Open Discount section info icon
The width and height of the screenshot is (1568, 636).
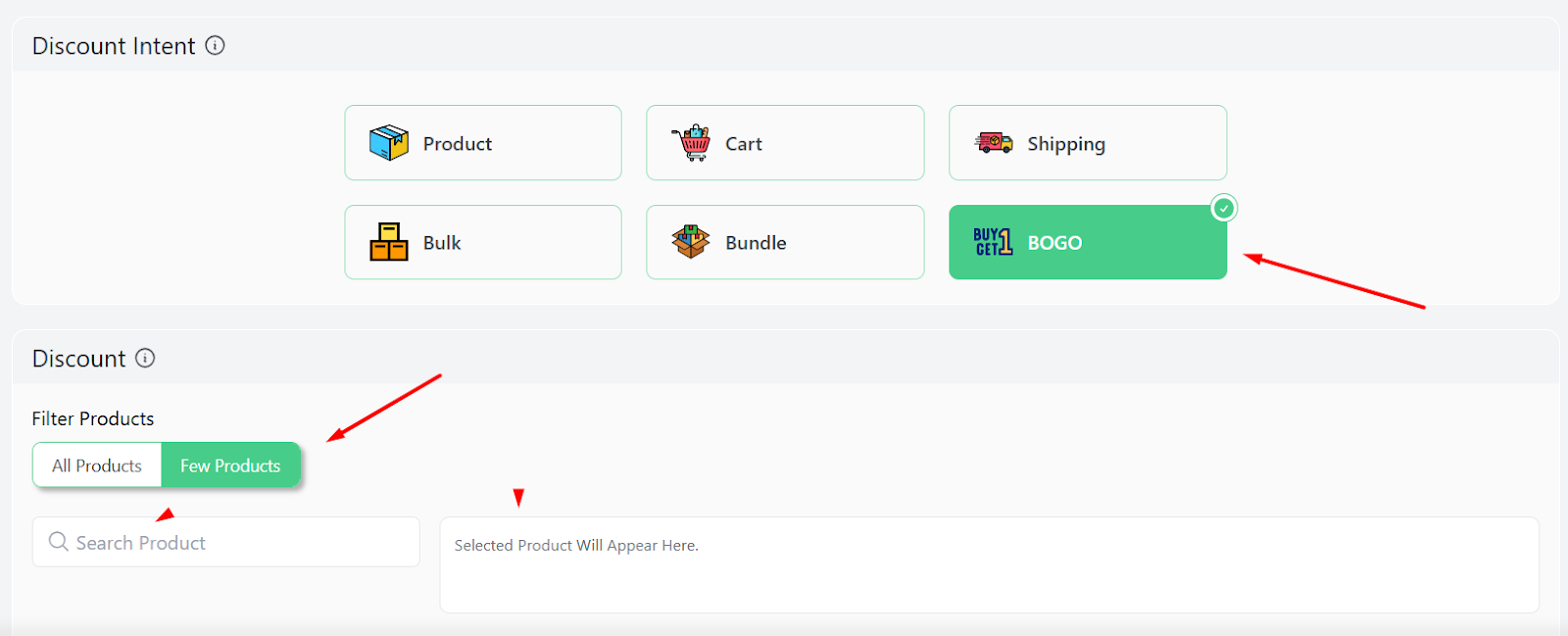click(x=145, y=358)
